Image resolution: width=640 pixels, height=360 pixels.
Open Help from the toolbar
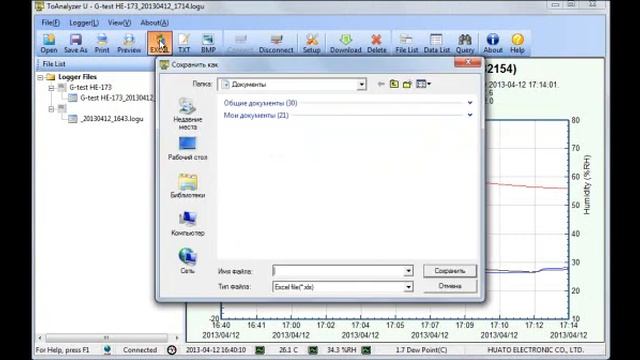517,43
